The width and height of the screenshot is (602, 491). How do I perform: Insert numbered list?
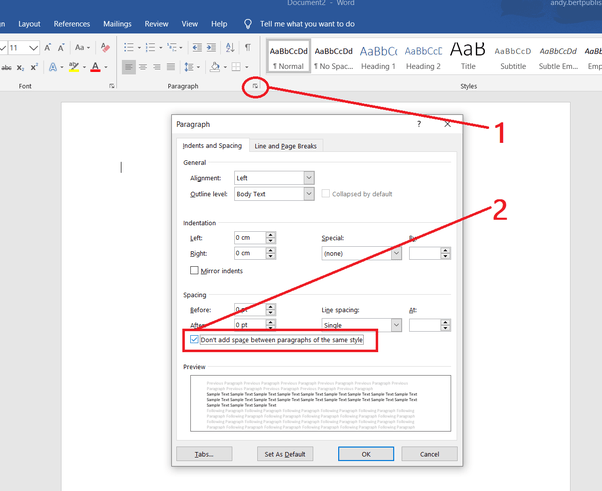pos(150,48)
